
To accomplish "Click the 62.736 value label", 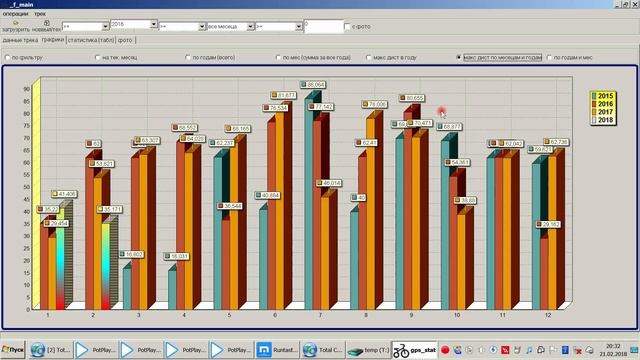I will pos(556,142).
